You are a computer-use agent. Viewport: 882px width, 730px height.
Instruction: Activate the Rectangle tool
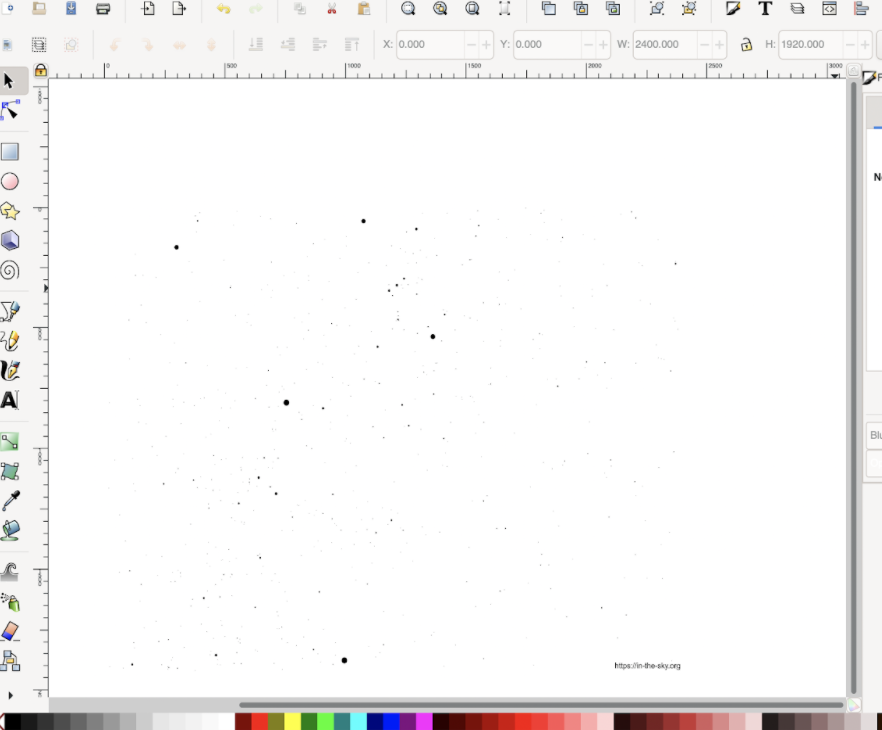[x=12, y=151]
